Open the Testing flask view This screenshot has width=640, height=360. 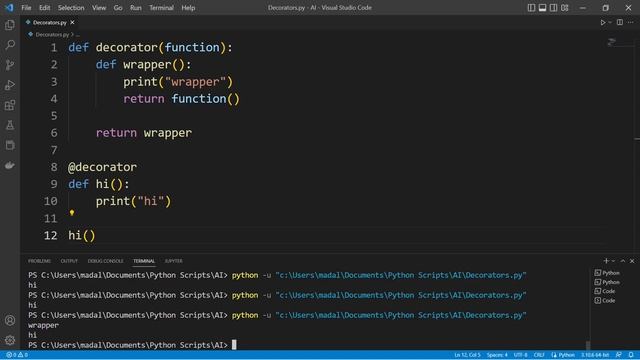10,125
